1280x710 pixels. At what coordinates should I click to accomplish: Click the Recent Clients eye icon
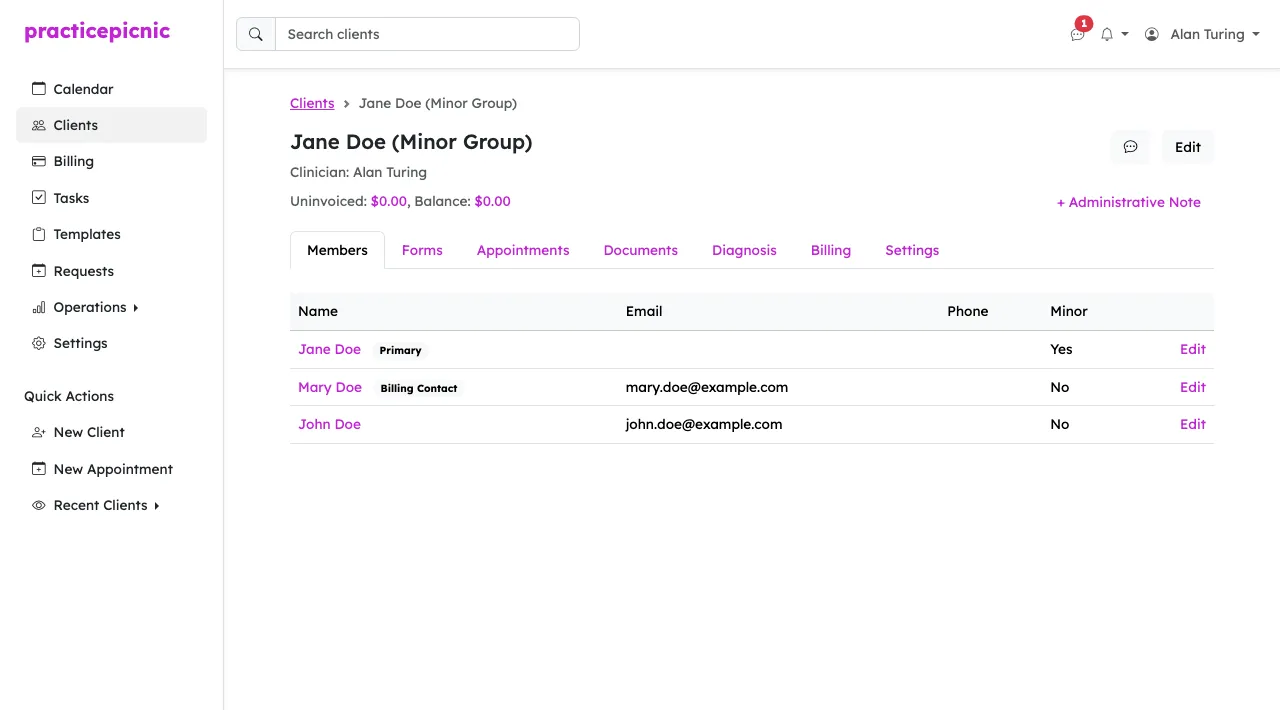click(39, 505)
